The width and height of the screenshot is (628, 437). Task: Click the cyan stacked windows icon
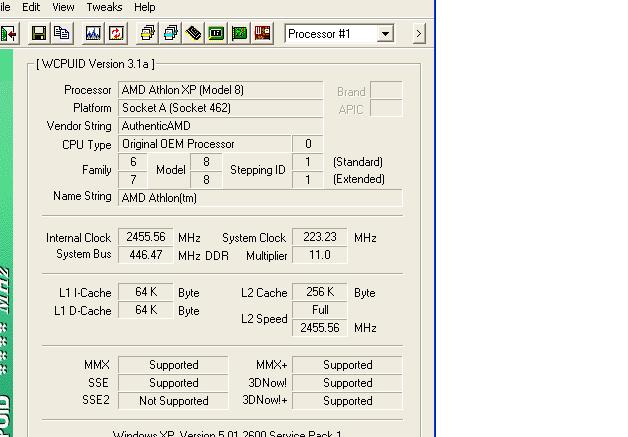point(171,33)
